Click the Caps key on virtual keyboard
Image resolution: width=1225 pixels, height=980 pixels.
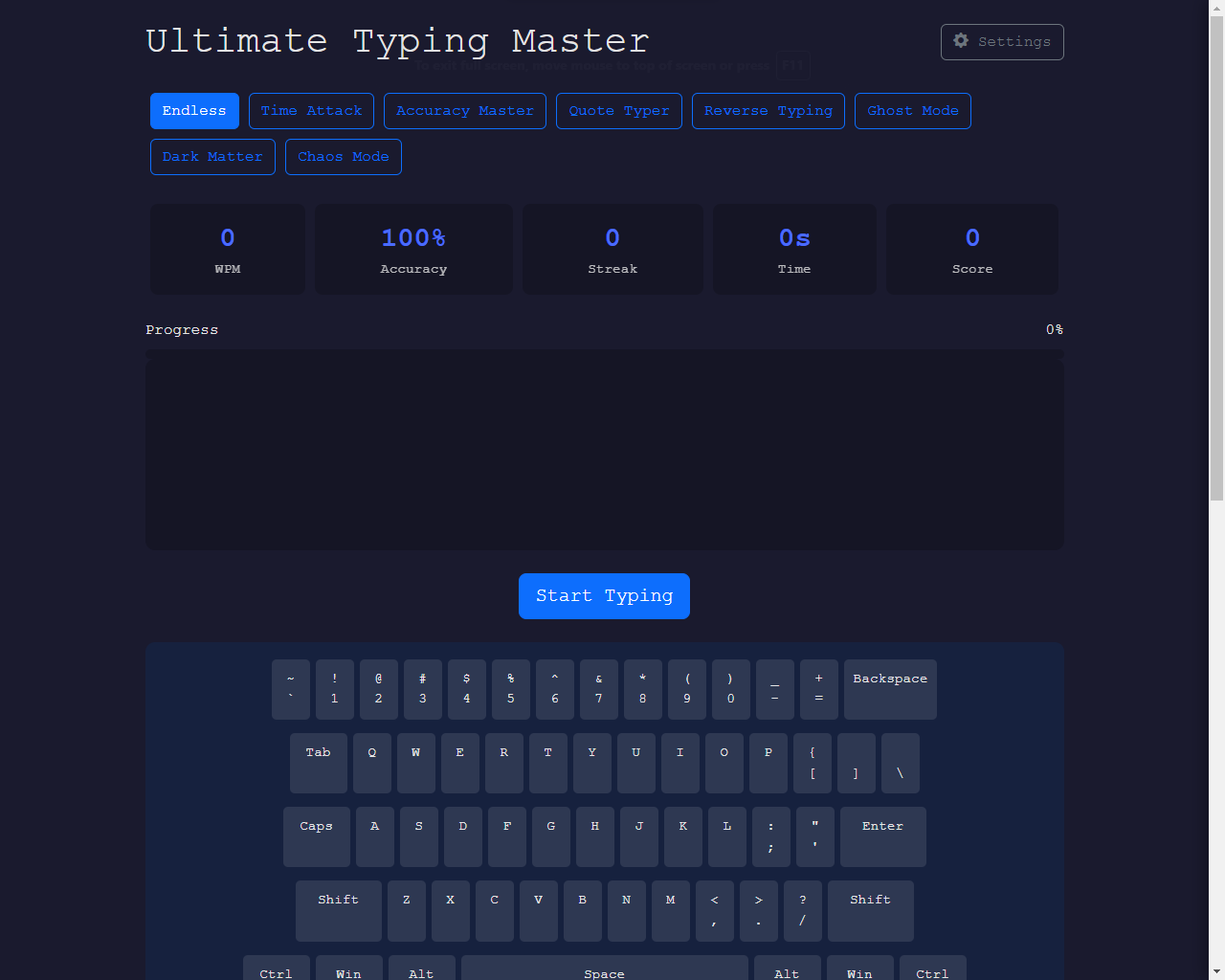tap(316, 836)
